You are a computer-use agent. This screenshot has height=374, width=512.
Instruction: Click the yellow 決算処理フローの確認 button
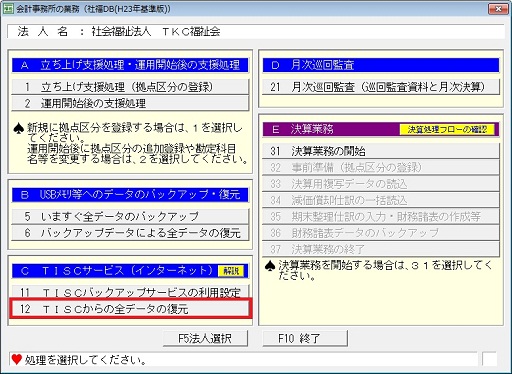coord(447,130)
